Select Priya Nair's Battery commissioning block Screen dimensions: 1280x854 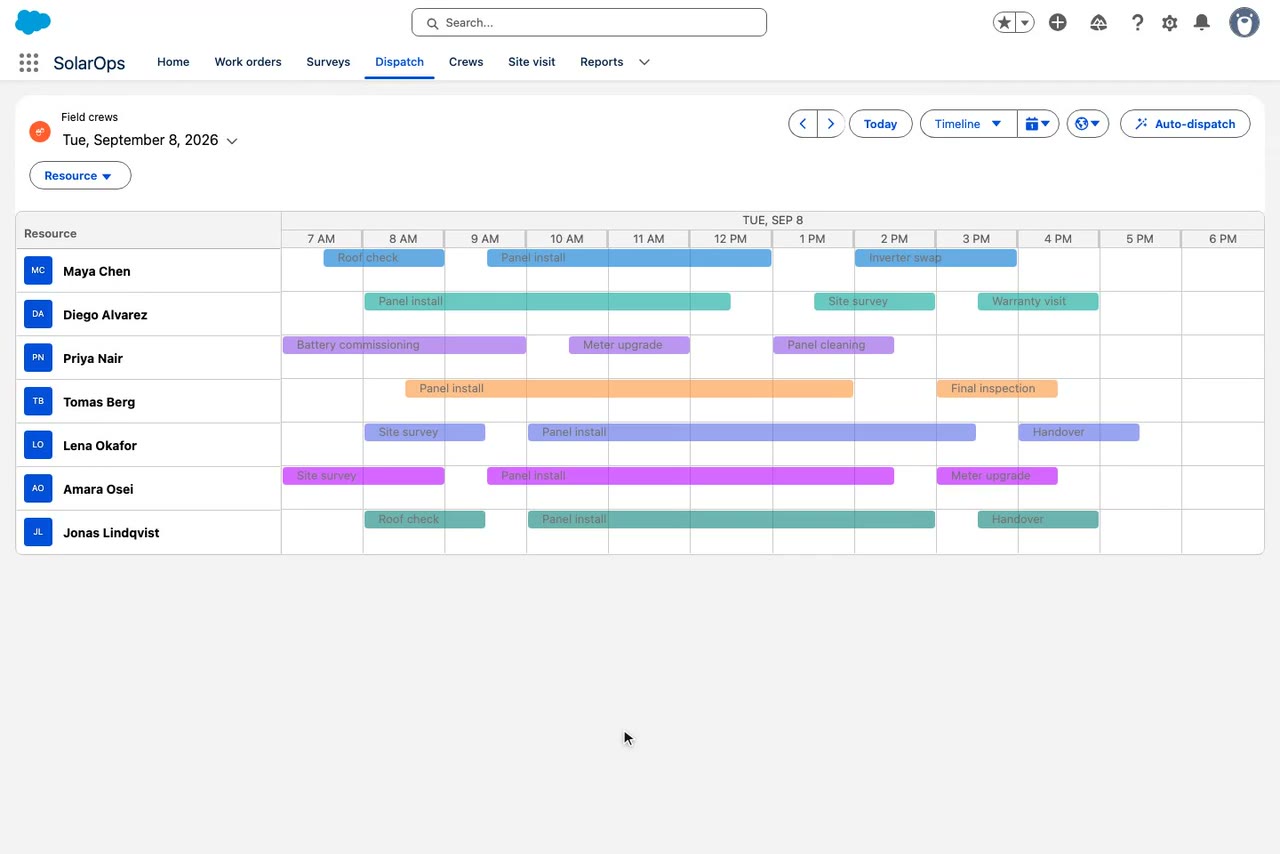point(404,345)
